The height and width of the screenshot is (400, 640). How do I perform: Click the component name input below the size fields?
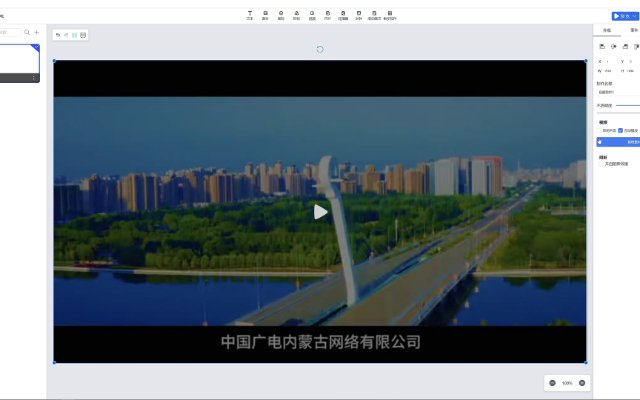pyautogui.click(x=618, y=92)
